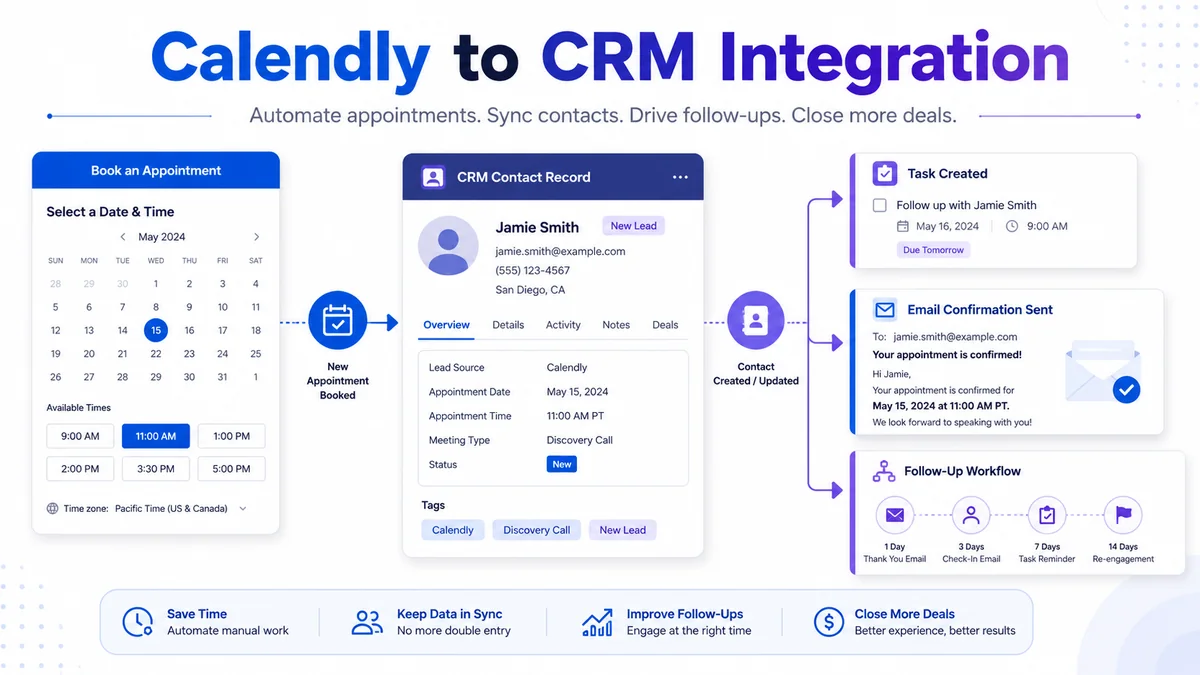Click the Contact Created / Updated icon
The width and height of the screenshot is (1200, 675).
(756, 322)
